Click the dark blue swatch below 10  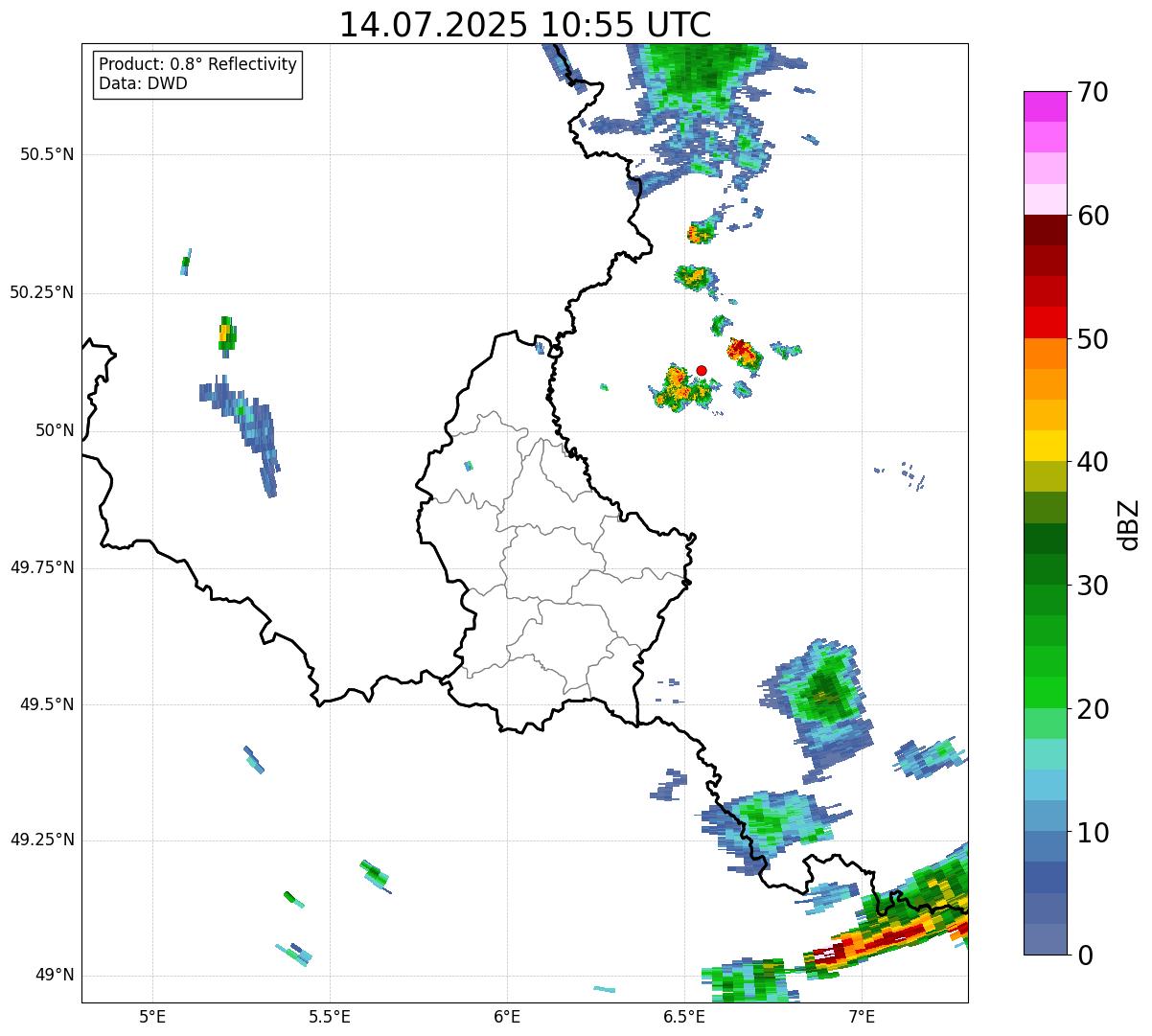[1046, 877]
